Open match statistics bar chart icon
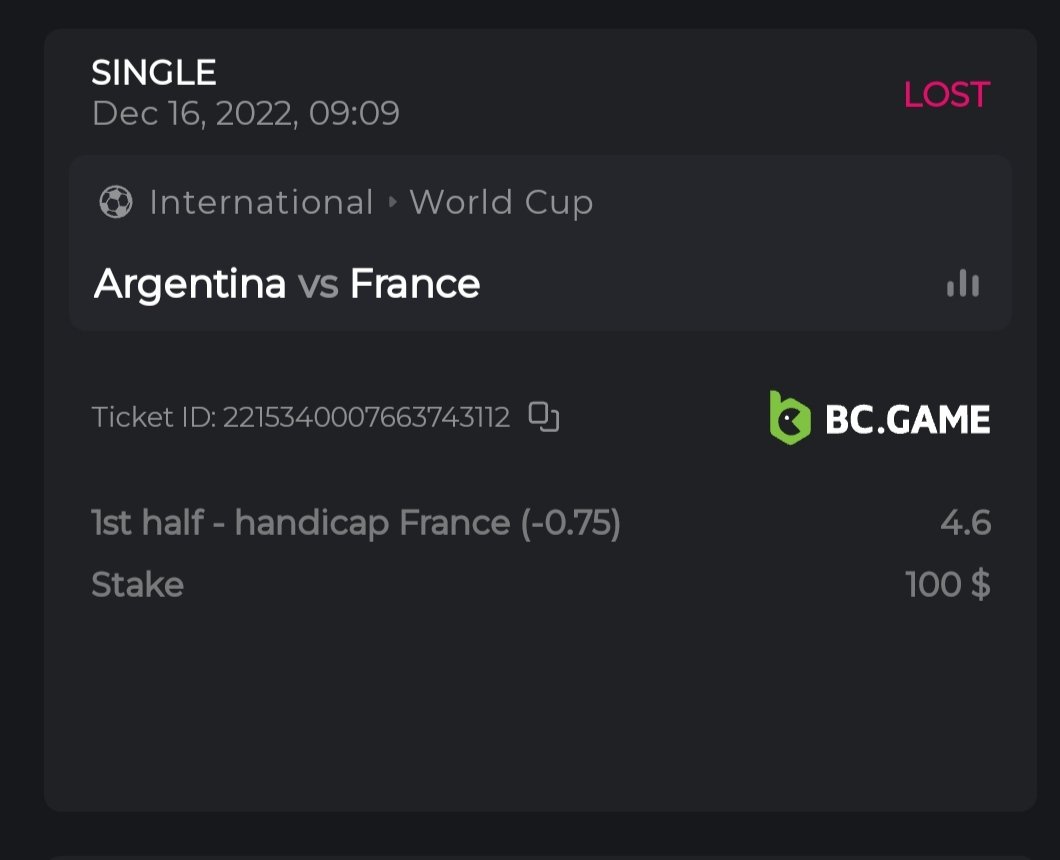 pos(963,284)
